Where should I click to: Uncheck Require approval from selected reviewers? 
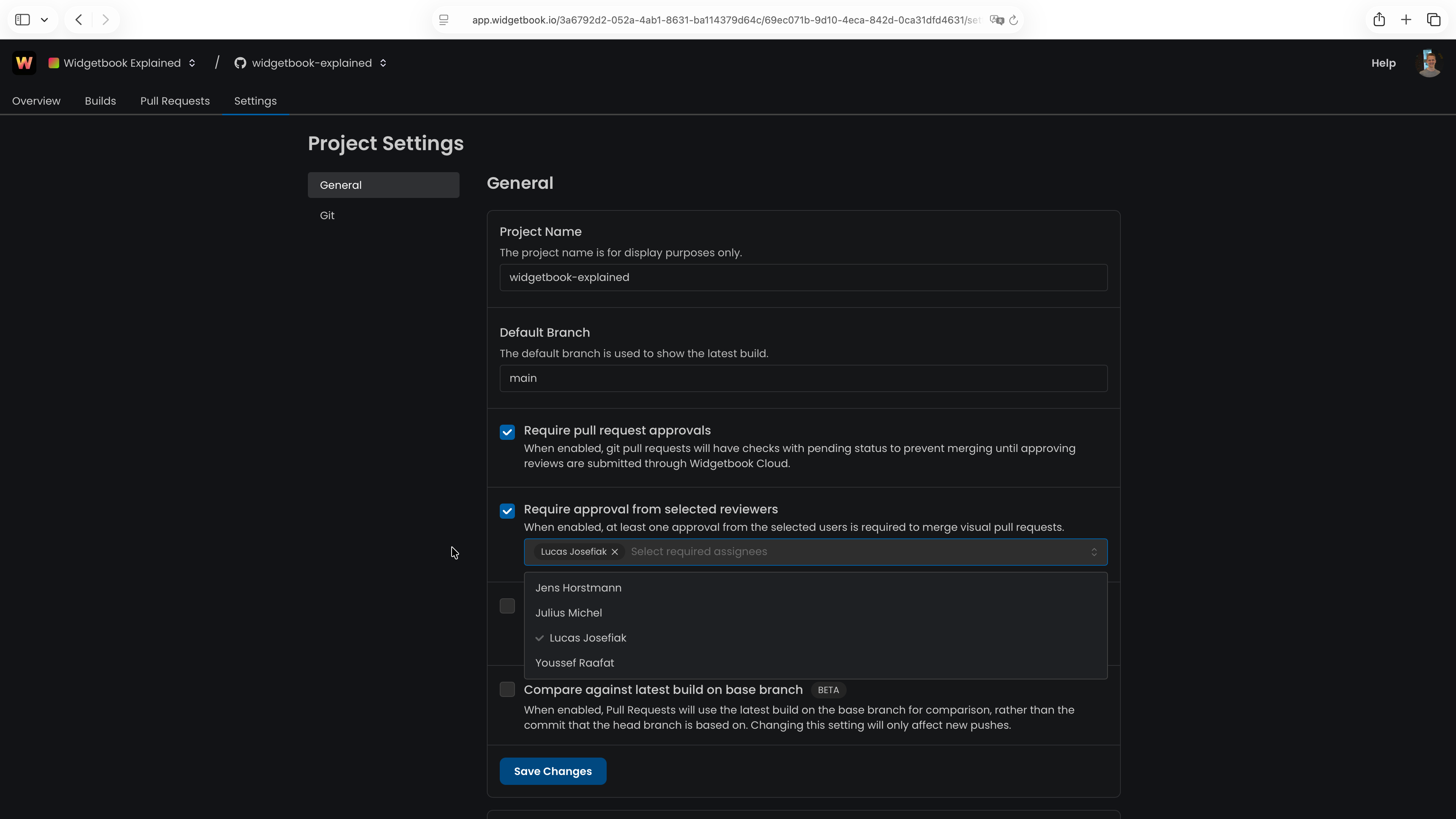tap(507, 511)
